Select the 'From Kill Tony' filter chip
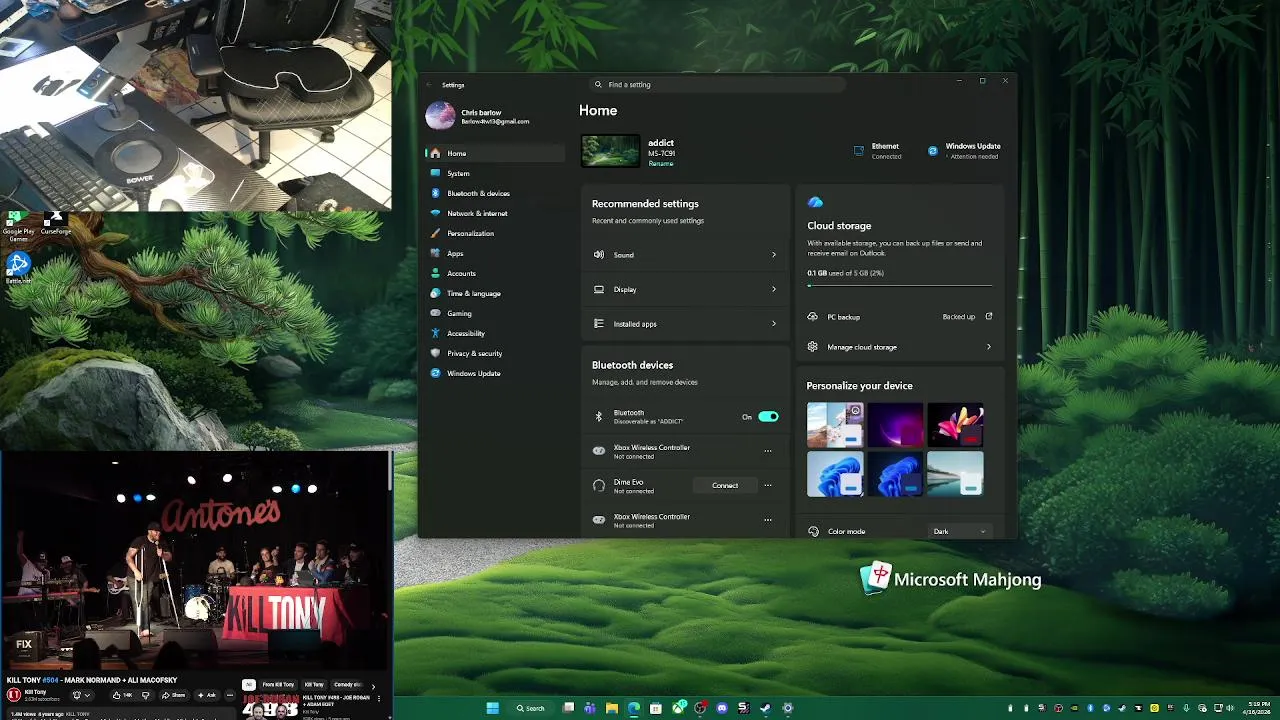 [x=278, y=685]
